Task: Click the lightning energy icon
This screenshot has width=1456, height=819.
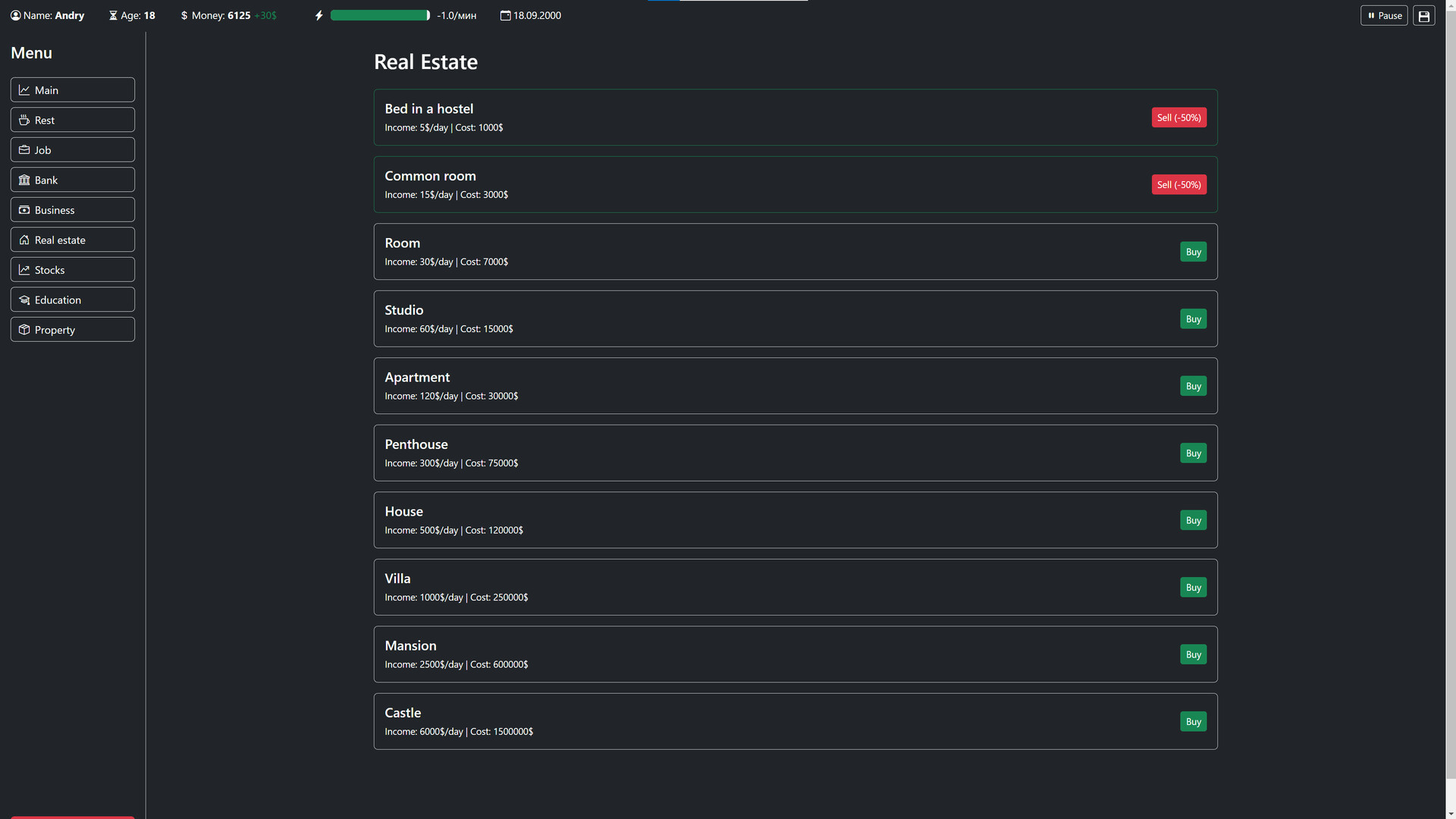Action: pos(319,16)
